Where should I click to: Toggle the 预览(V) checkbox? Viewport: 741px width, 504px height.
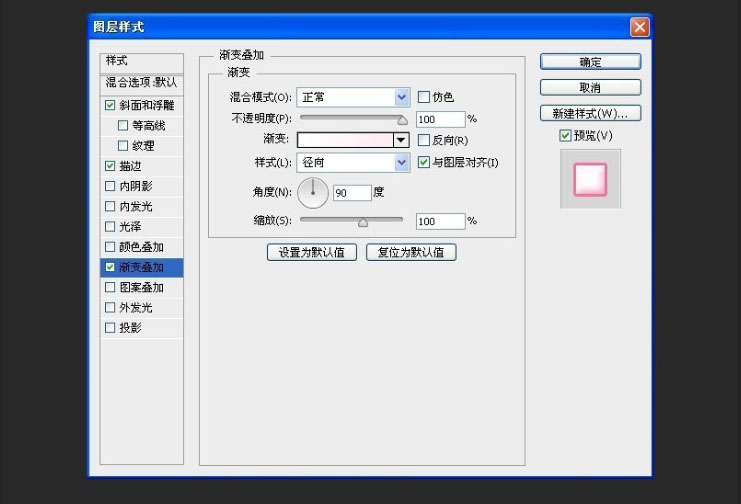pyautogui.click(x=565, y=136)
